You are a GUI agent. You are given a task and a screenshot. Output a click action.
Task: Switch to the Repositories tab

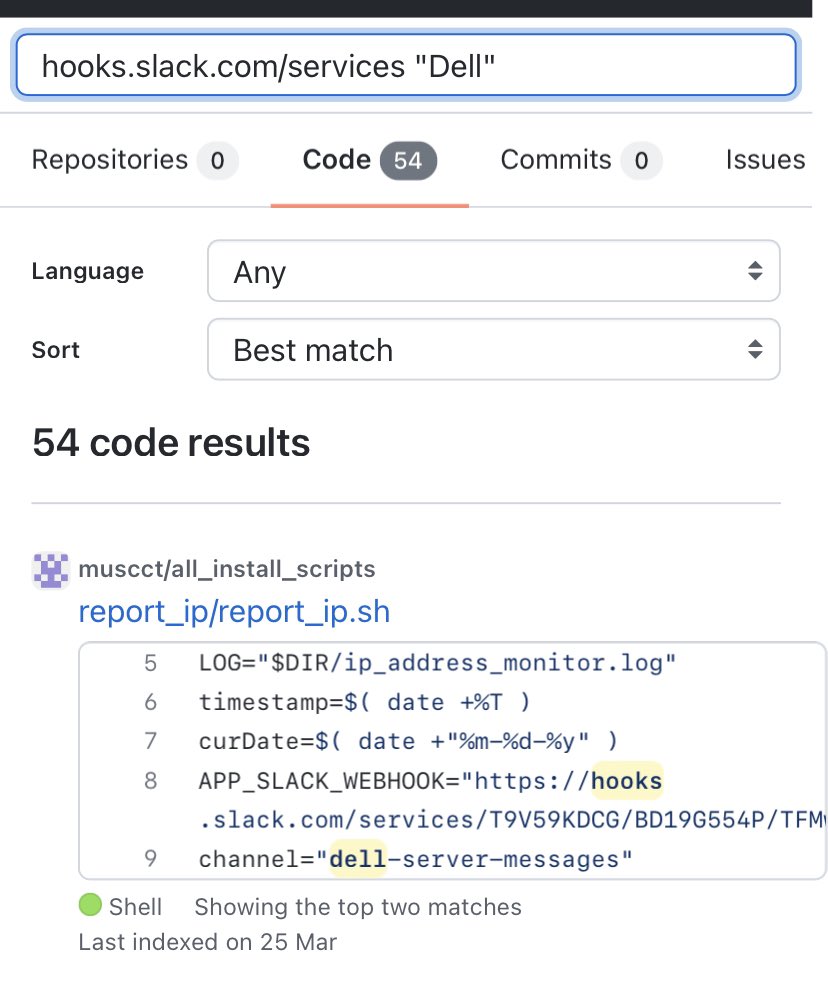110,159
